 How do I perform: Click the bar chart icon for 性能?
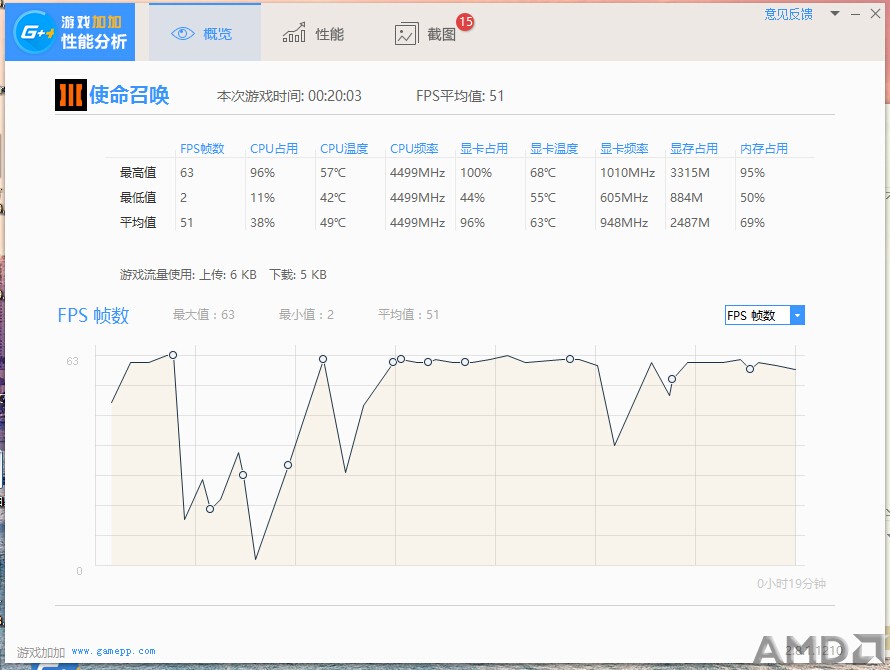pyautogui.click(x=294, y=33)
